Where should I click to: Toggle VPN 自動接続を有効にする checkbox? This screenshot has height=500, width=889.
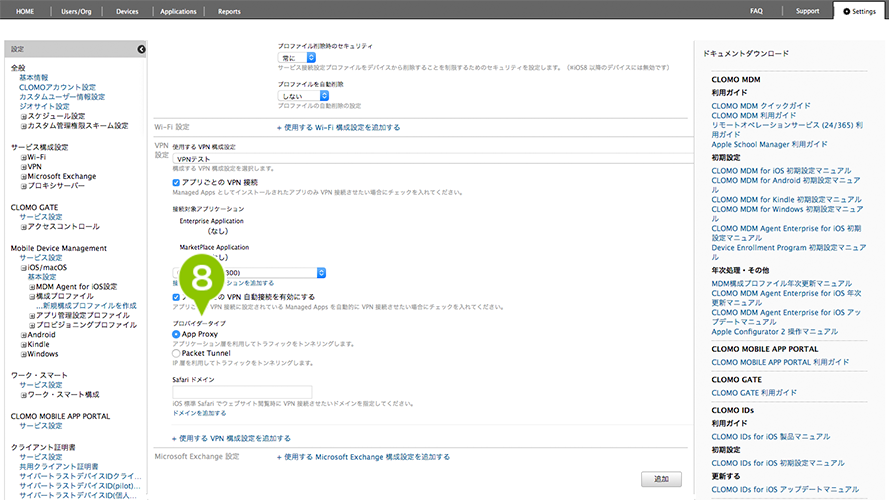click(176, 297)
